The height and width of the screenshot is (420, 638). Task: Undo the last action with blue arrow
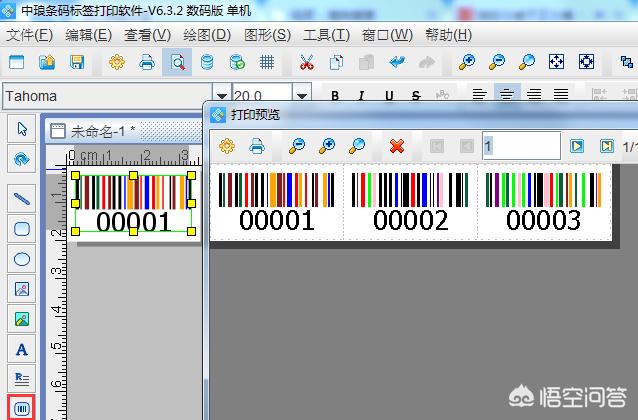click(397, 62)
